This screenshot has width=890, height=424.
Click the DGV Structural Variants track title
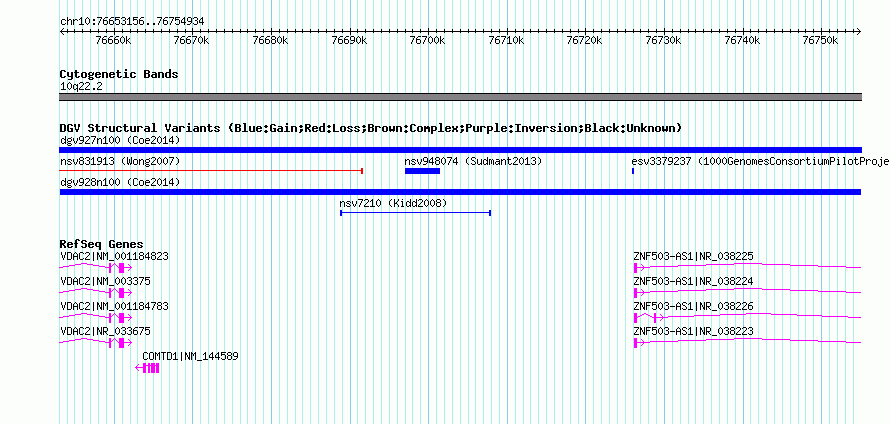pyautogui.click(x=370, y=128)
